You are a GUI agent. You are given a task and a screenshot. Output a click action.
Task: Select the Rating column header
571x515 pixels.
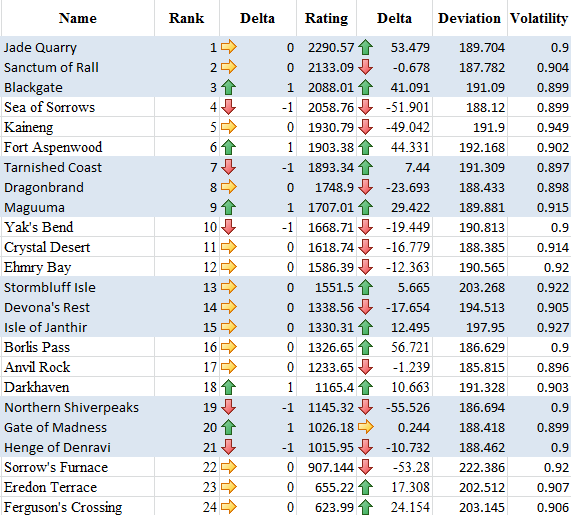326,18
